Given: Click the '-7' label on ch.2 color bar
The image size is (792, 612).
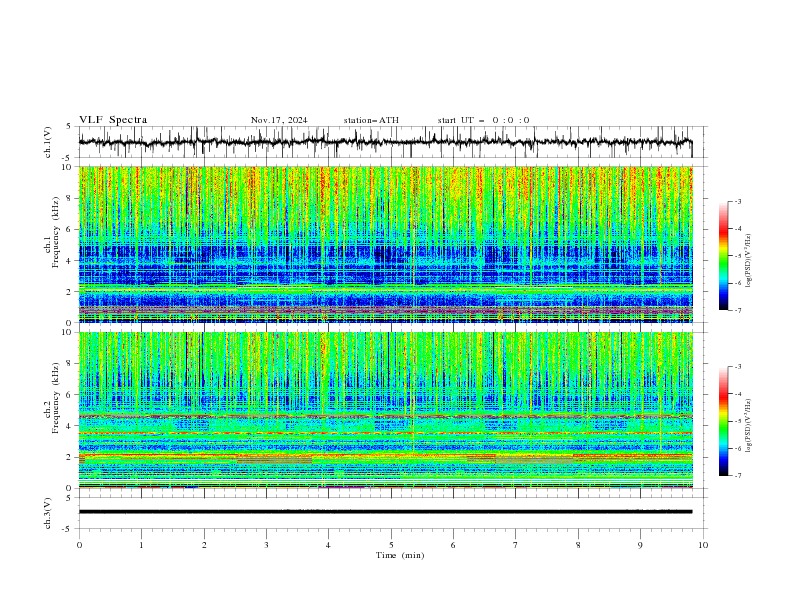Looking at the screenshot, I should 737,475.
